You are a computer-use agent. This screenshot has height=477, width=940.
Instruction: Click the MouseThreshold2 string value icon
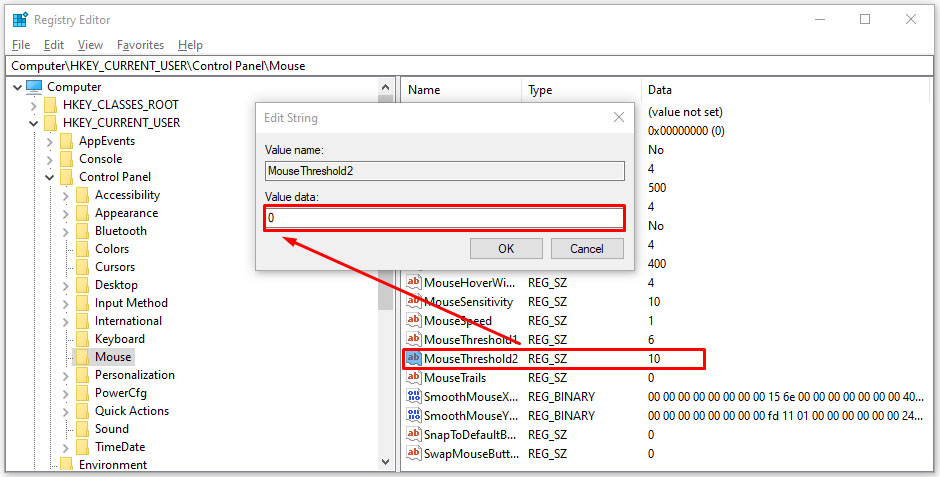click(x=414, y=358)
